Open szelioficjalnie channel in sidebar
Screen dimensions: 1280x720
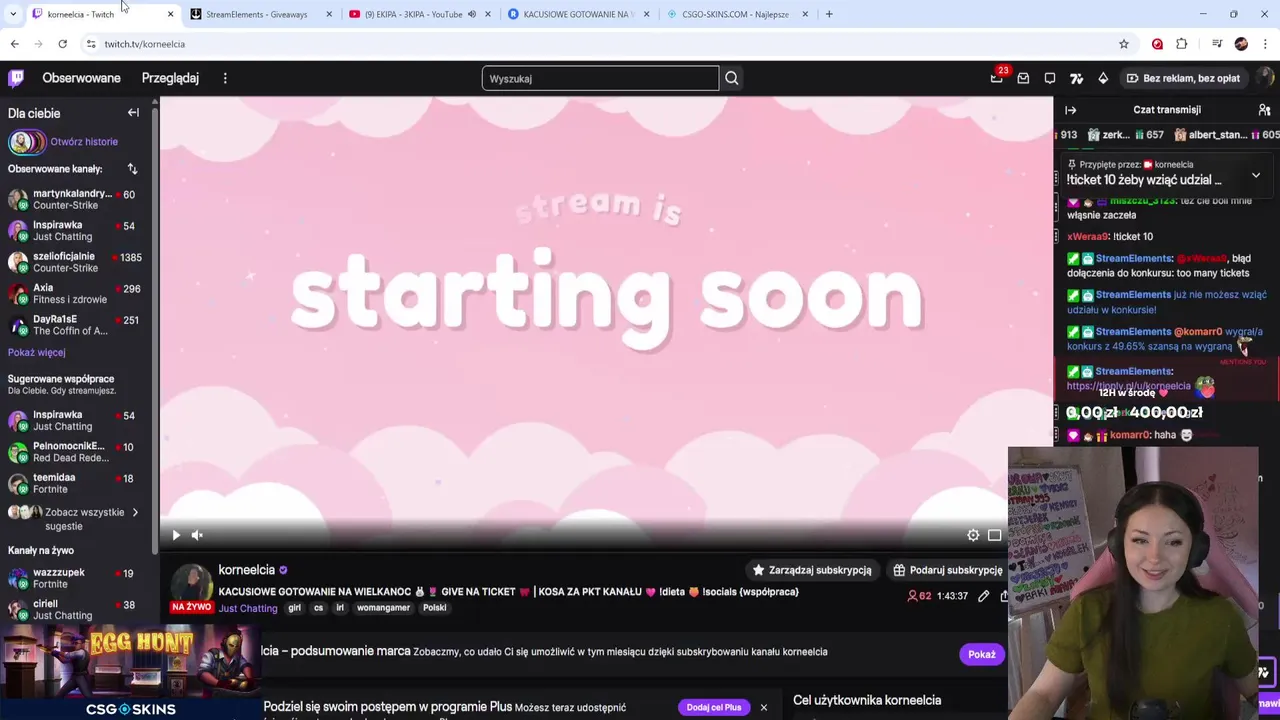(x=75, y=262)
